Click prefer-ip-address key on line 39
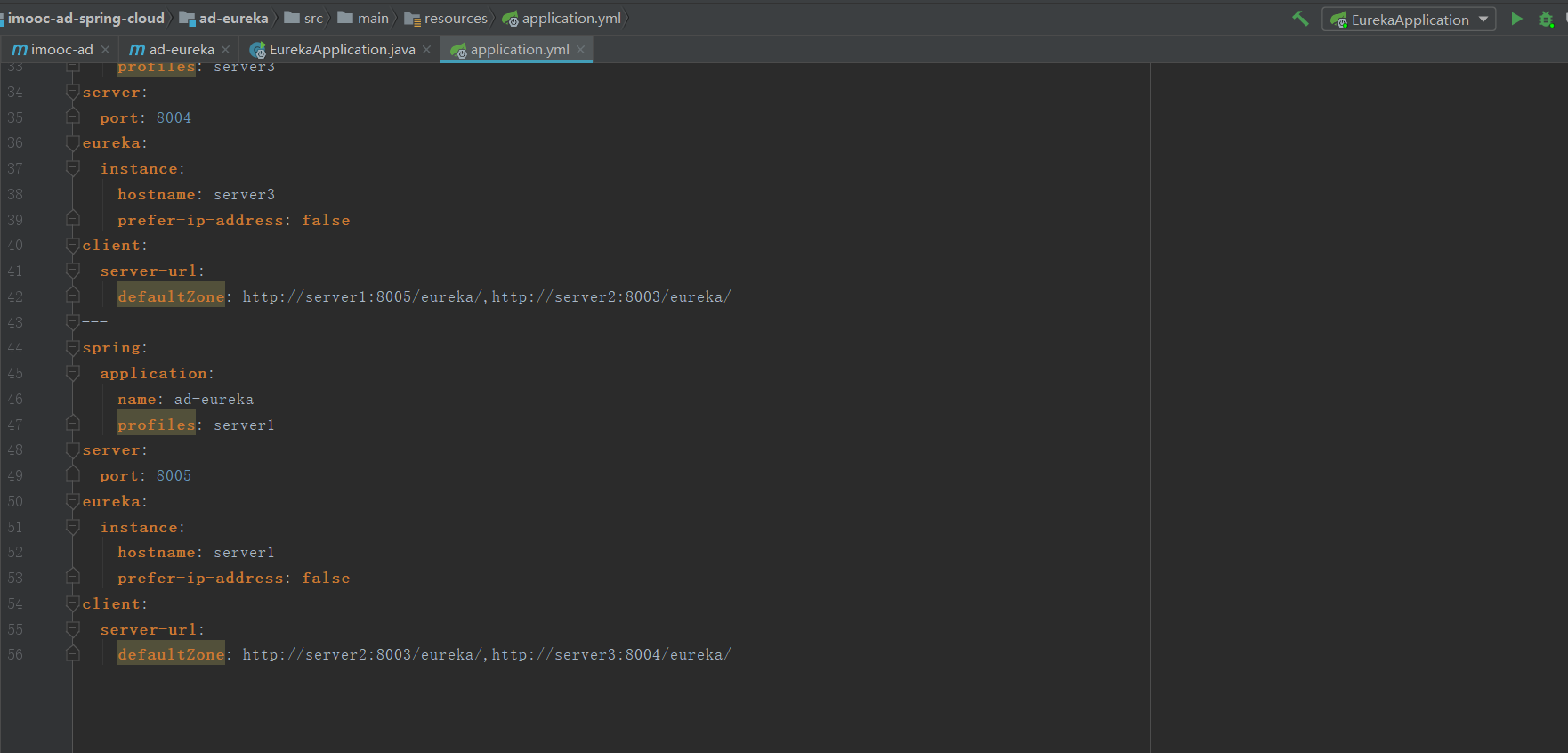The height and width of the screenshot is (753, 1568). (200, 221)
